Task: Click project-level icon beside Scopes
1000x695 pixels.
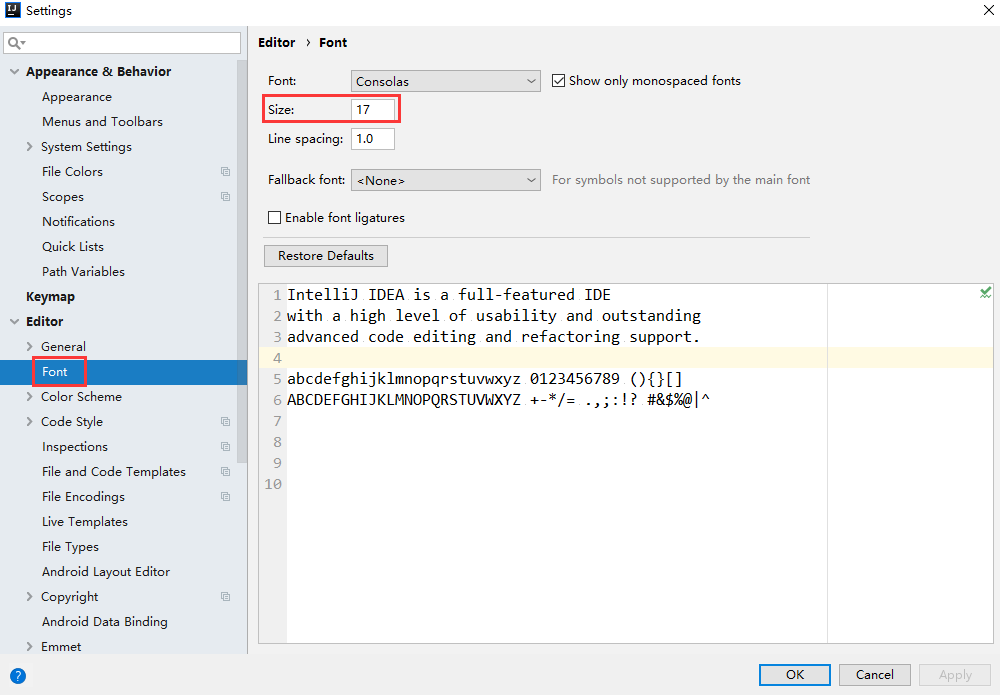Action: pyautogui.click(x=225, y=197)
